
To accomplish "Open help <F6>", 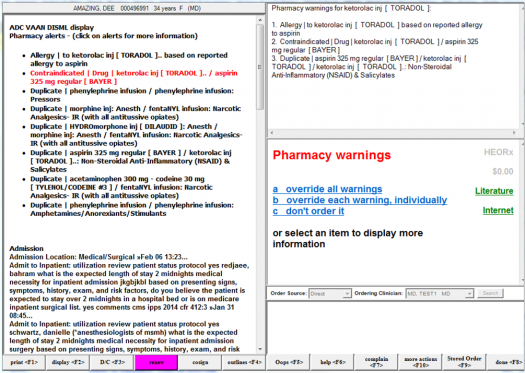I will point(332,362).
